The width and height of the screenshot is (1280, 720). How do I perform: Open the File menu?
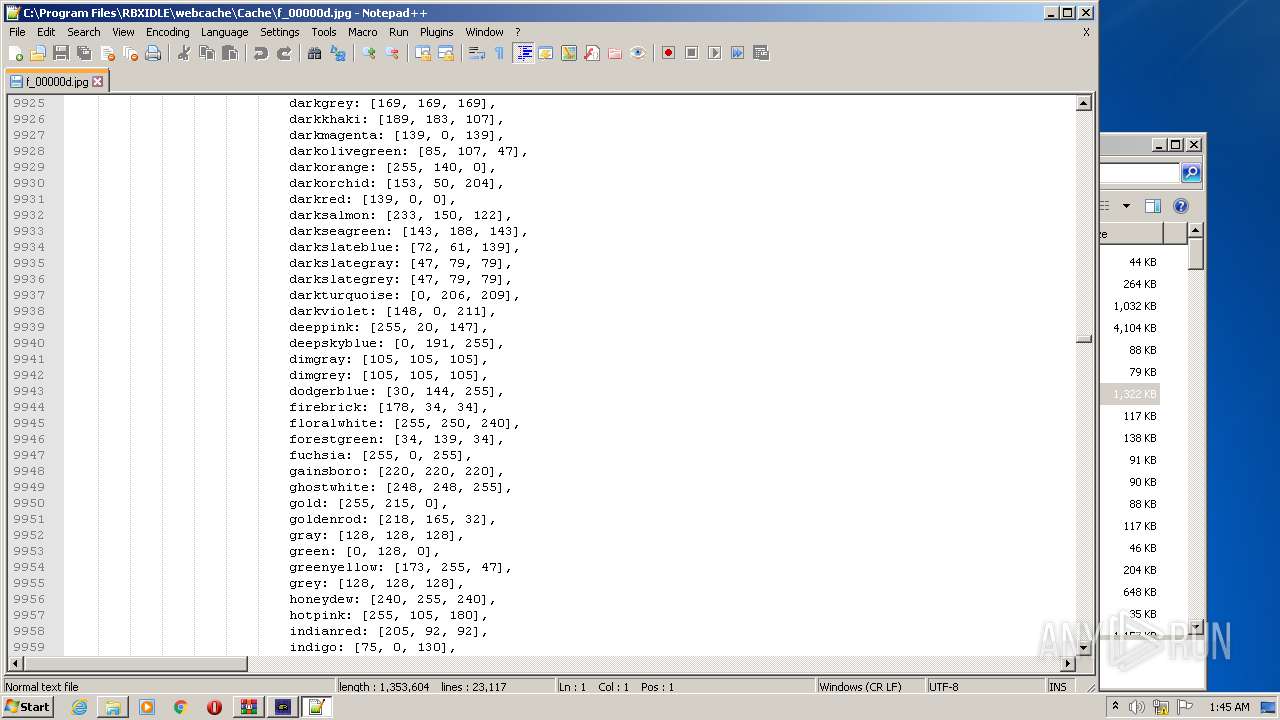click(x=17, y=32)
